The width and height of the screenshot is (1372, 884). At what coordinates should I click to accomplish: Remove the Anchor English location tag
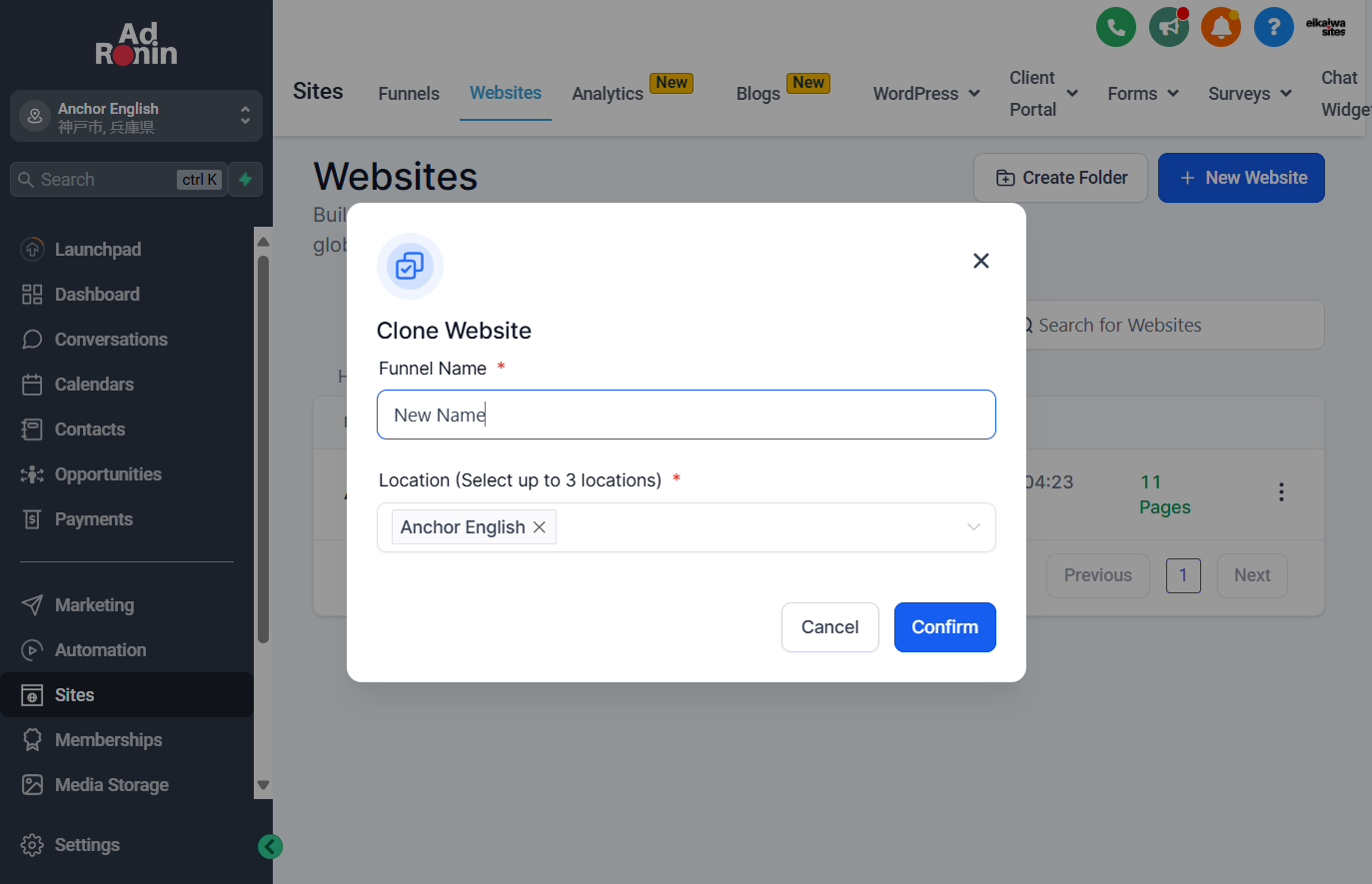[540, 527]
